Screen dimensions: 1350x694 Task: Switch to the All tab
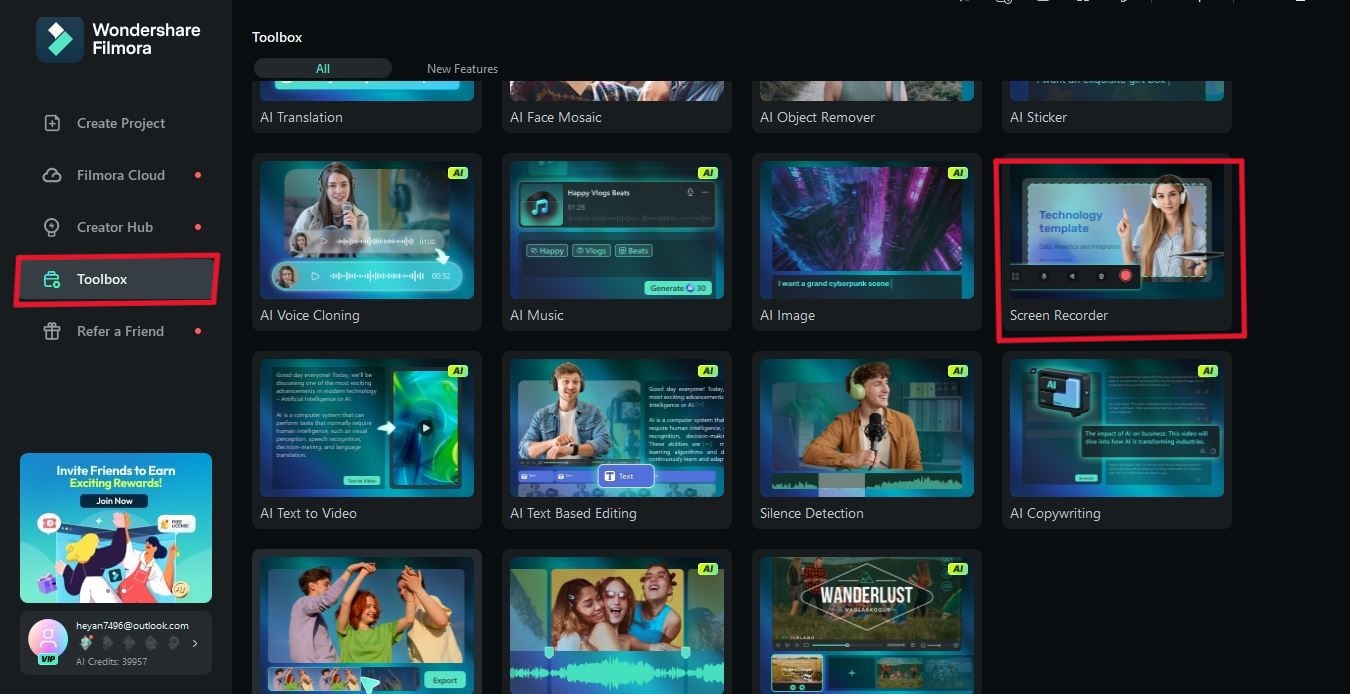point(322,69)
